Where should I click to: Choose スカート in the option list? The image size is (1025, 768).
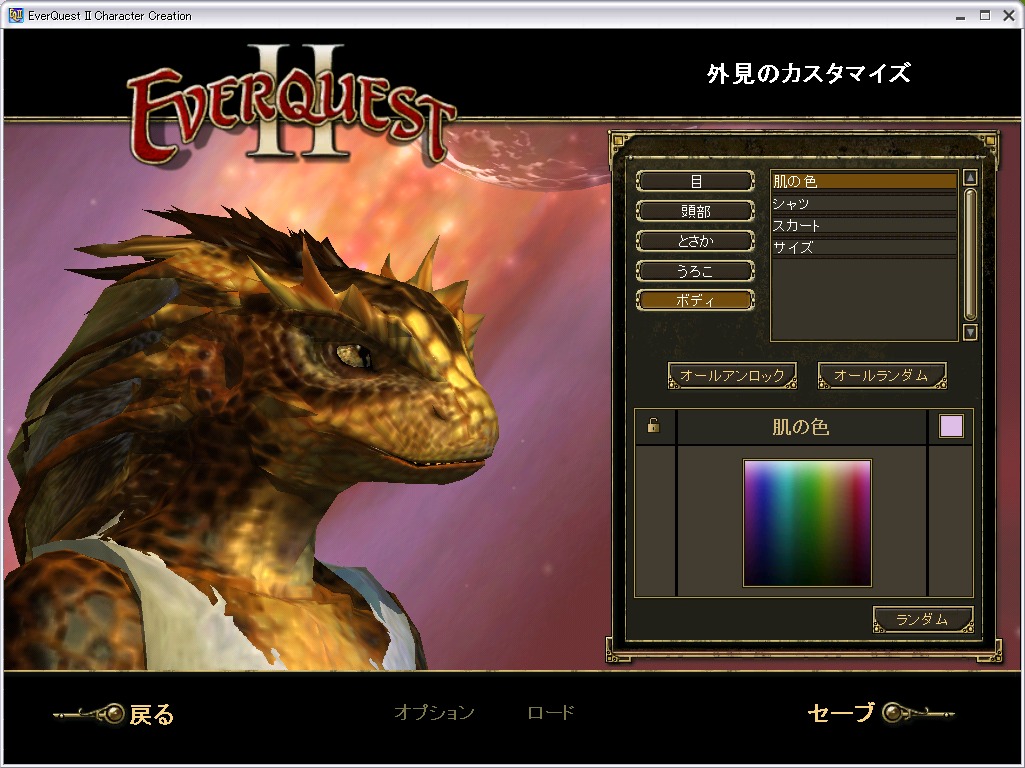click(864, 225)
